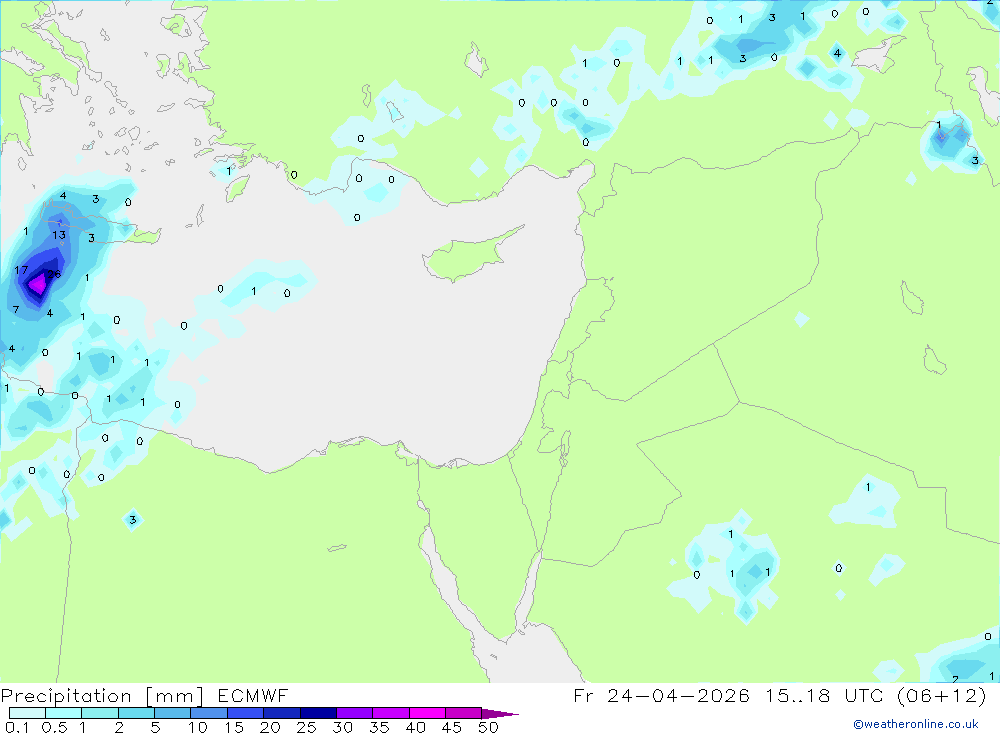This screenshot has width=1000, height=733.
Task: Select the 20–25 mm legend color swatch
Action: point(281,713)
